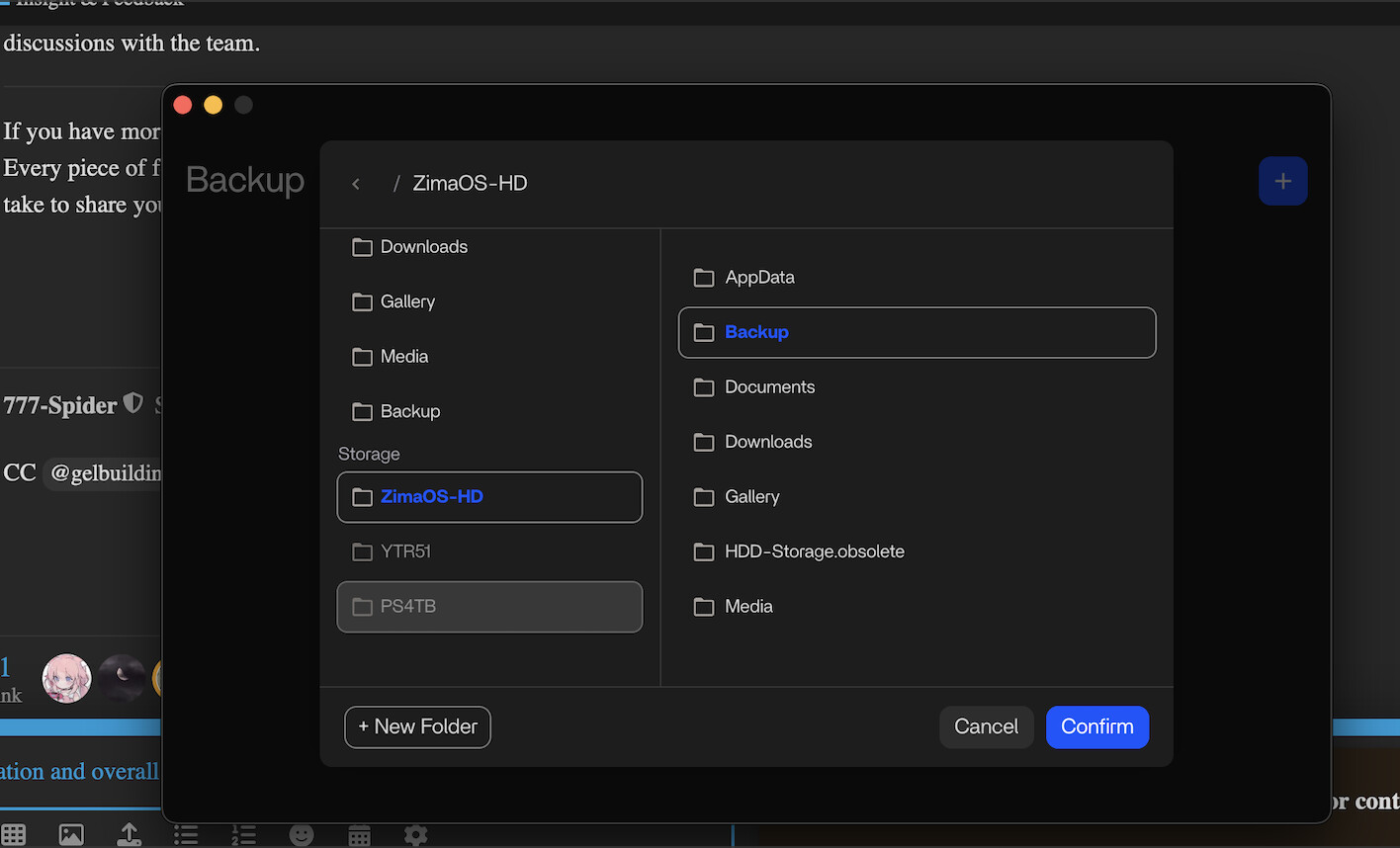The image size is (1400, 848).
Task: Click the calendar date icon in editor toolbar
Action: (359, 834)
